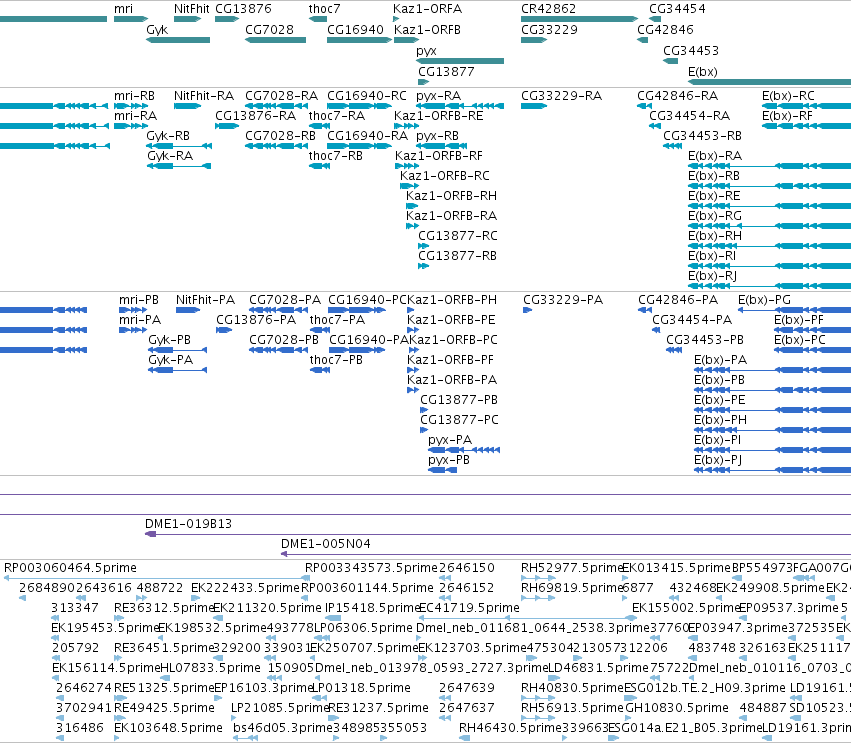Open the RH52977.5prime EST label
851x743 pixels.
(x=573, y=568)
